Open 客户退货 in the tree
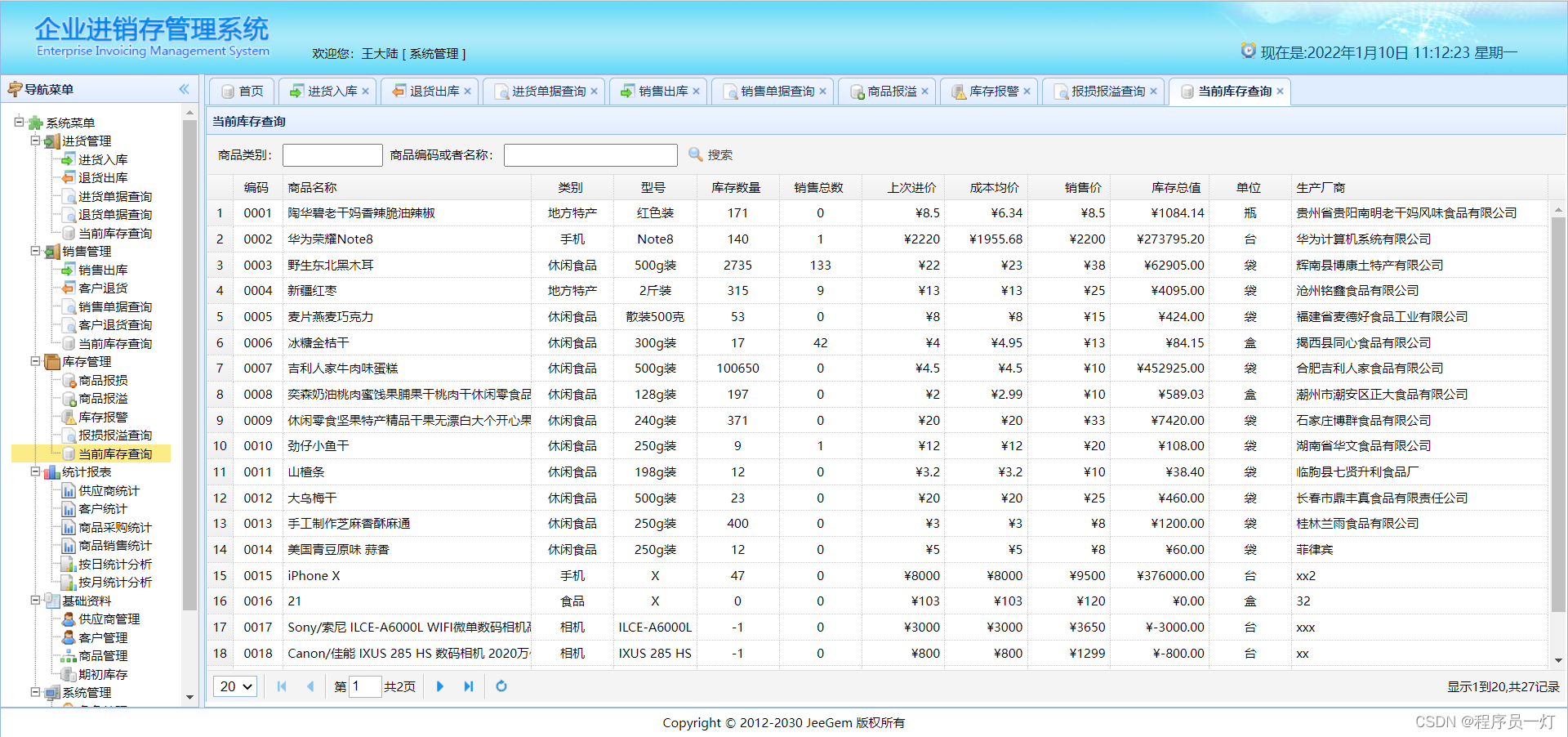The image size is (1568, 737). (x=103, y=288)
